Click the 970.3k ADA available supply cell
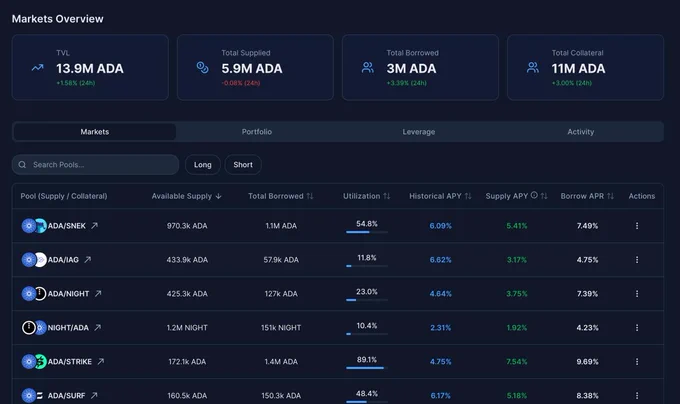The height and width of the screenshot is (404, 680). coord(187,226)
